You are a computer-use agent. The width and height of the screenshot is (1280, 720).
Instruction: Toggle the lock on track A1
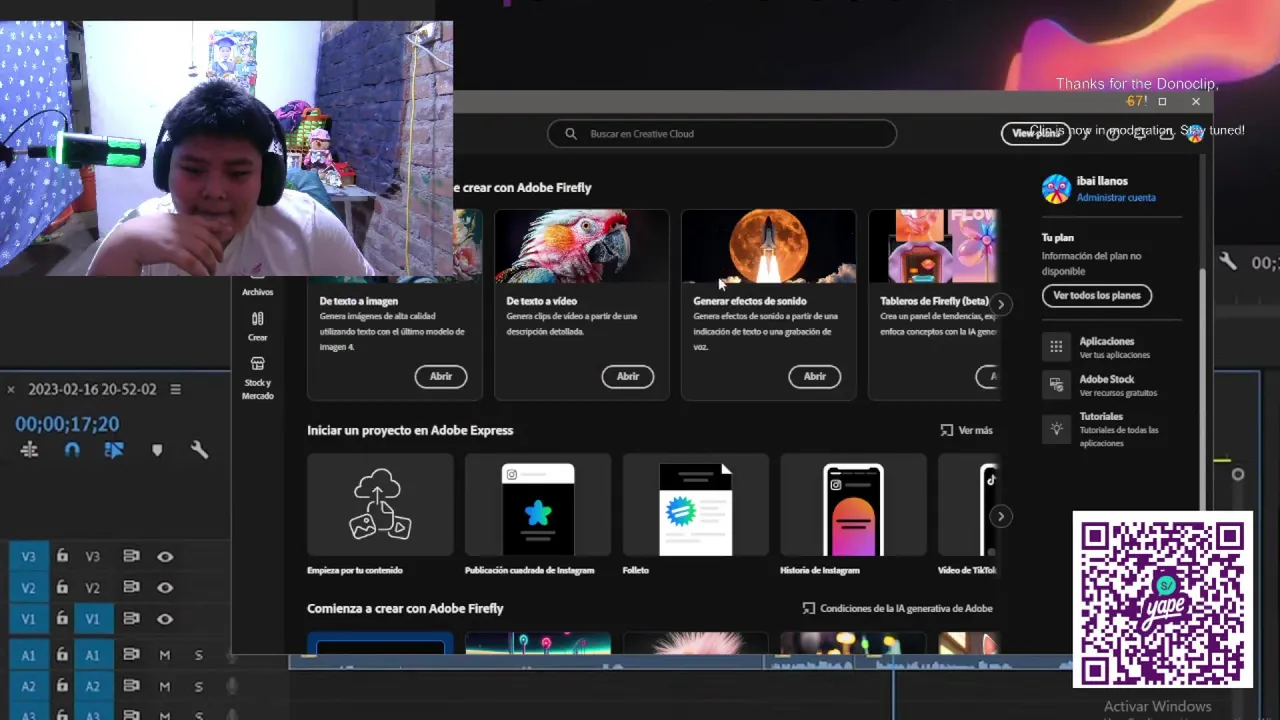pyautogui.click(x=62, y=654)
